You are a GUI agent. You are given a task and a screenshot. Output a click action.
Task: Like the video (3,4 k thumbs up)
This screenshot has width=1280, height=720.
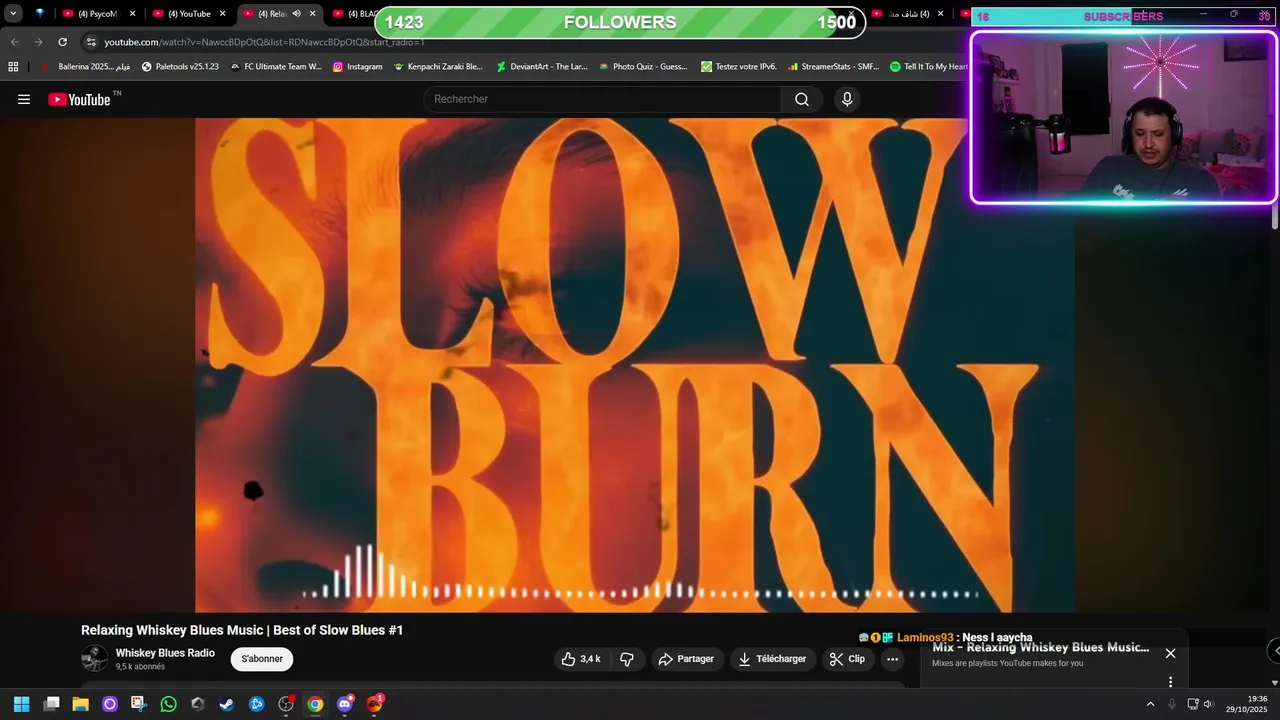581,659
